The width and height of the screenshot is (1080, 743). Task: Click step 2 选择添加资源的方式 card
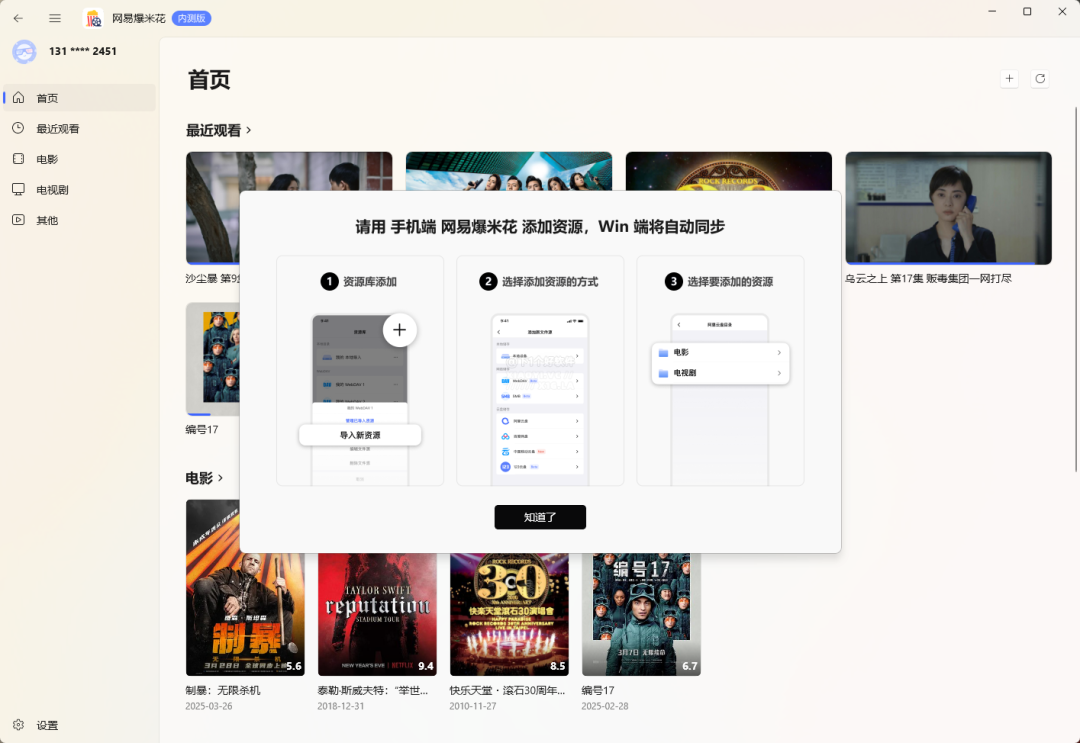click(x=540, y=370)
